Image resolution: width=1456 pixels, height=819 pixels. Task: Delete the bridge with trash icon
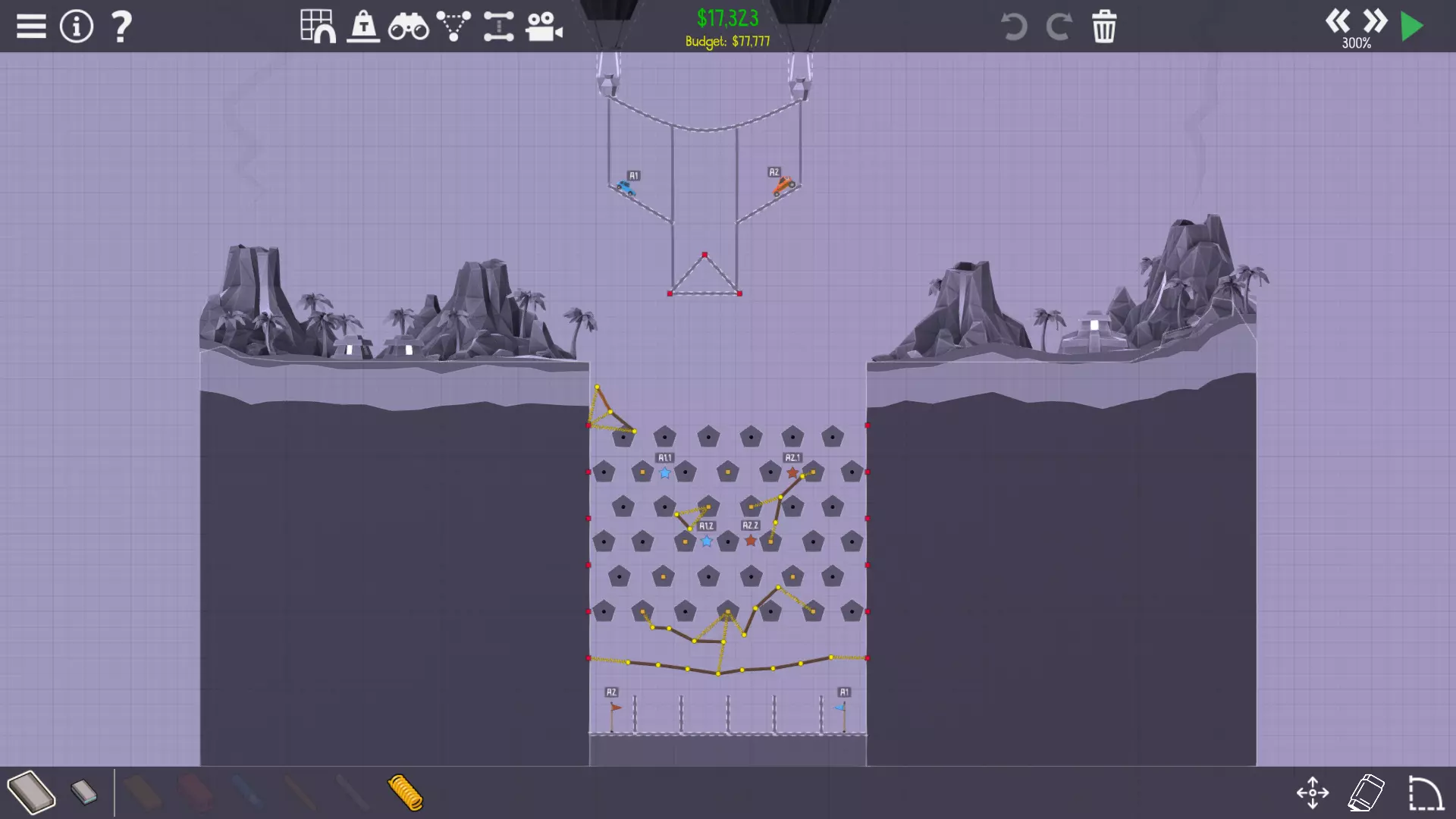1104,27
